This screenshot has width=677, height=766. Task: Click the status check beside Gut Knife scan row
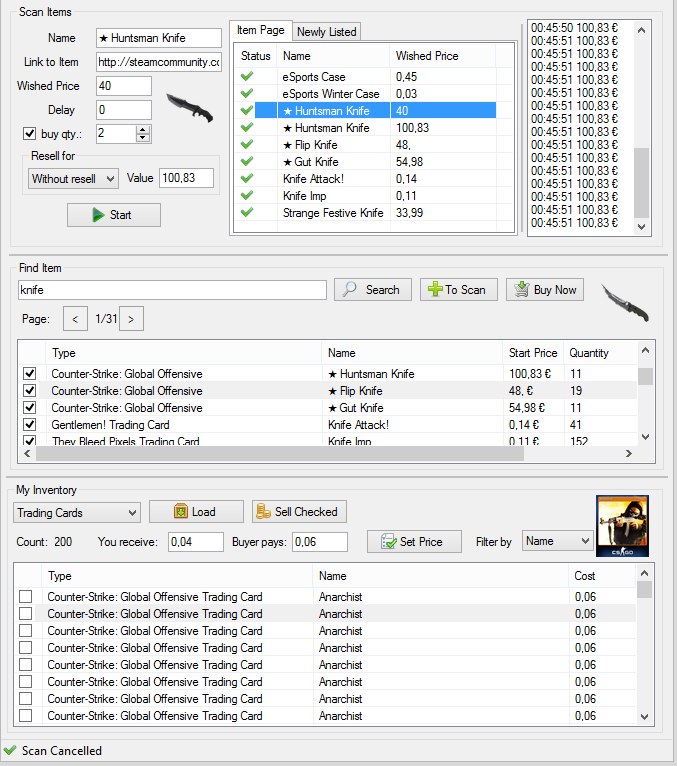[247, 161]
